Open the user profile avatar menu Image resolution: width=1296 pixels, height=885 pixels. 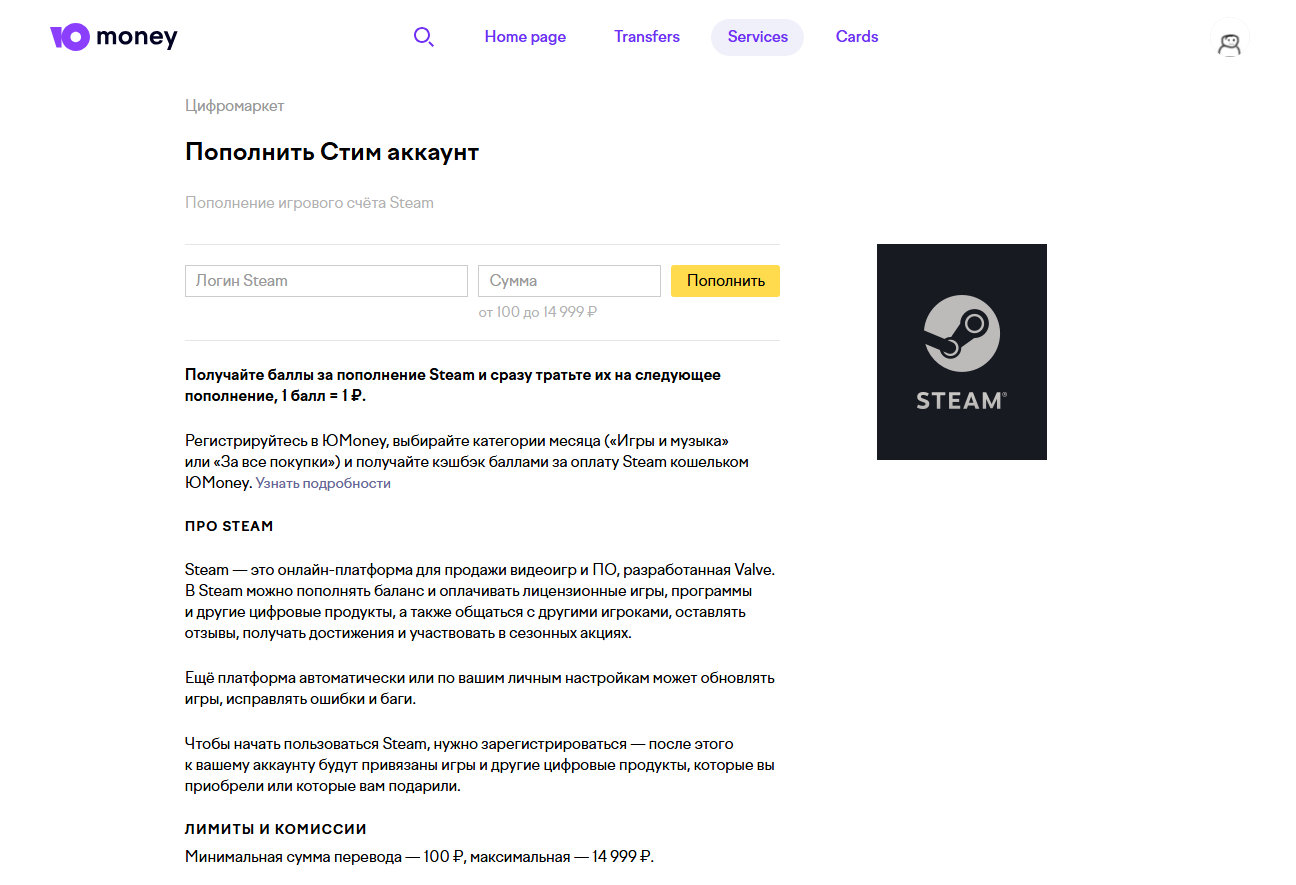click(x=1229, y=40)
